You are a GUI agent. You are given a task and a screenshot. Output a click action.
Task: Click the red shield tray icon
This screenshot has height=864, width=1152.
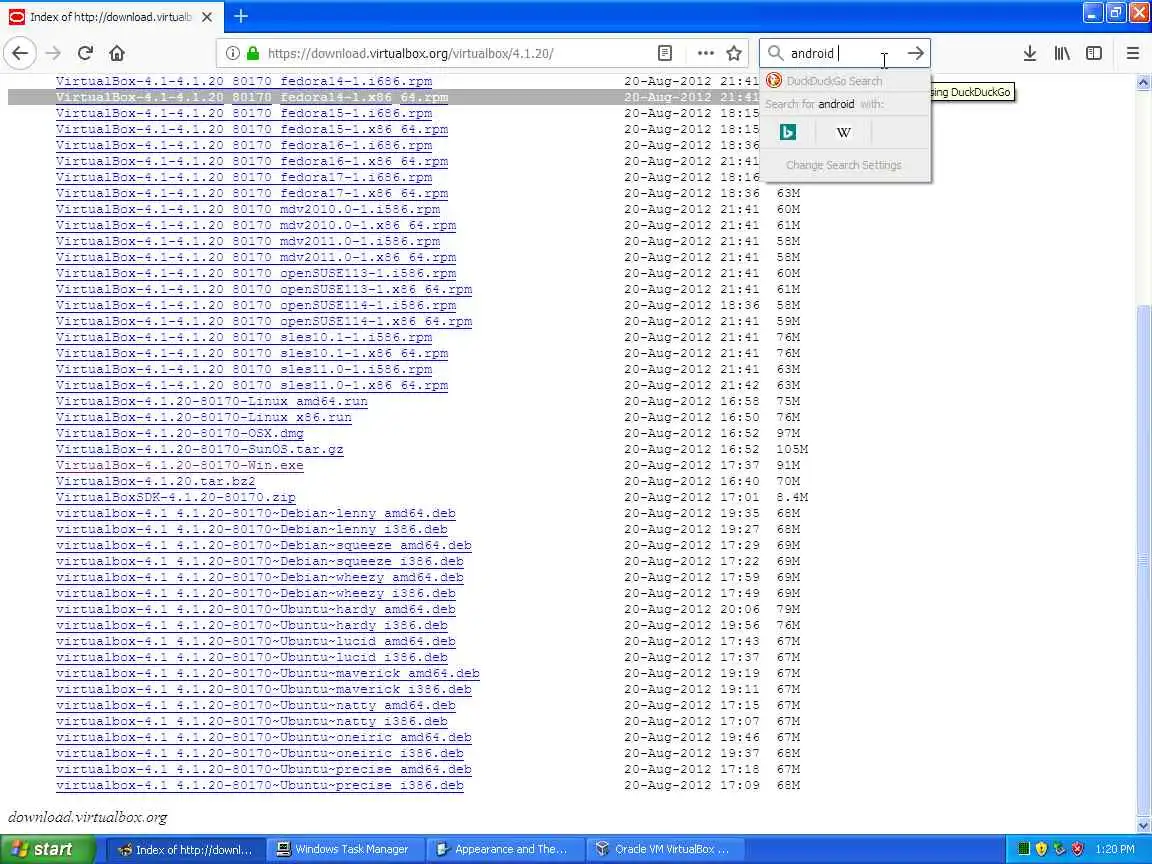tap(1077, 849)
